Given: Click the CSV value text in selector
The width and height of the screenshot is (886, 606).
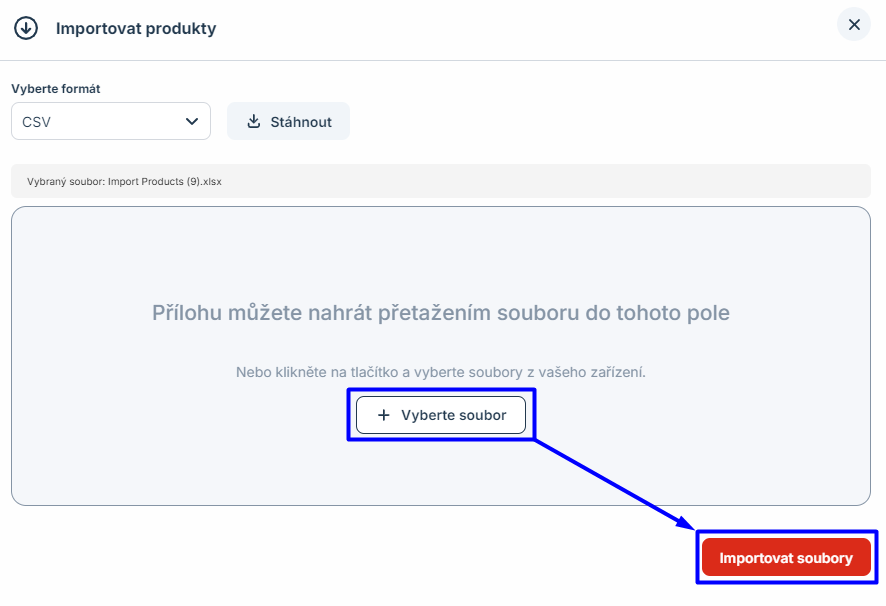Looking at the screenshot, I should click(37, 122).
